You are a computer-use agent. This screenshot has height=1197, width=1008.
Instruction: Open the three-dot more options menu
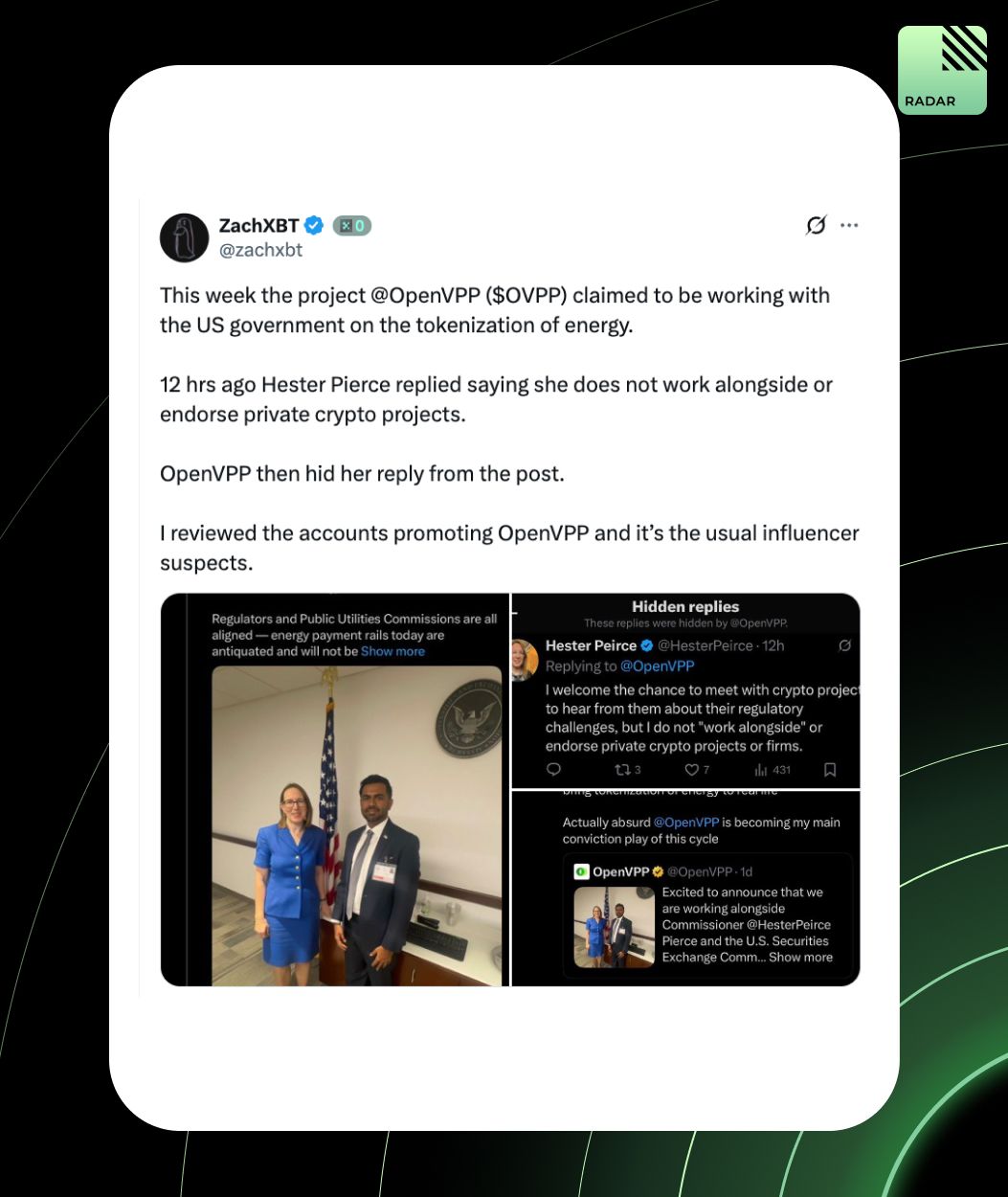849,226
